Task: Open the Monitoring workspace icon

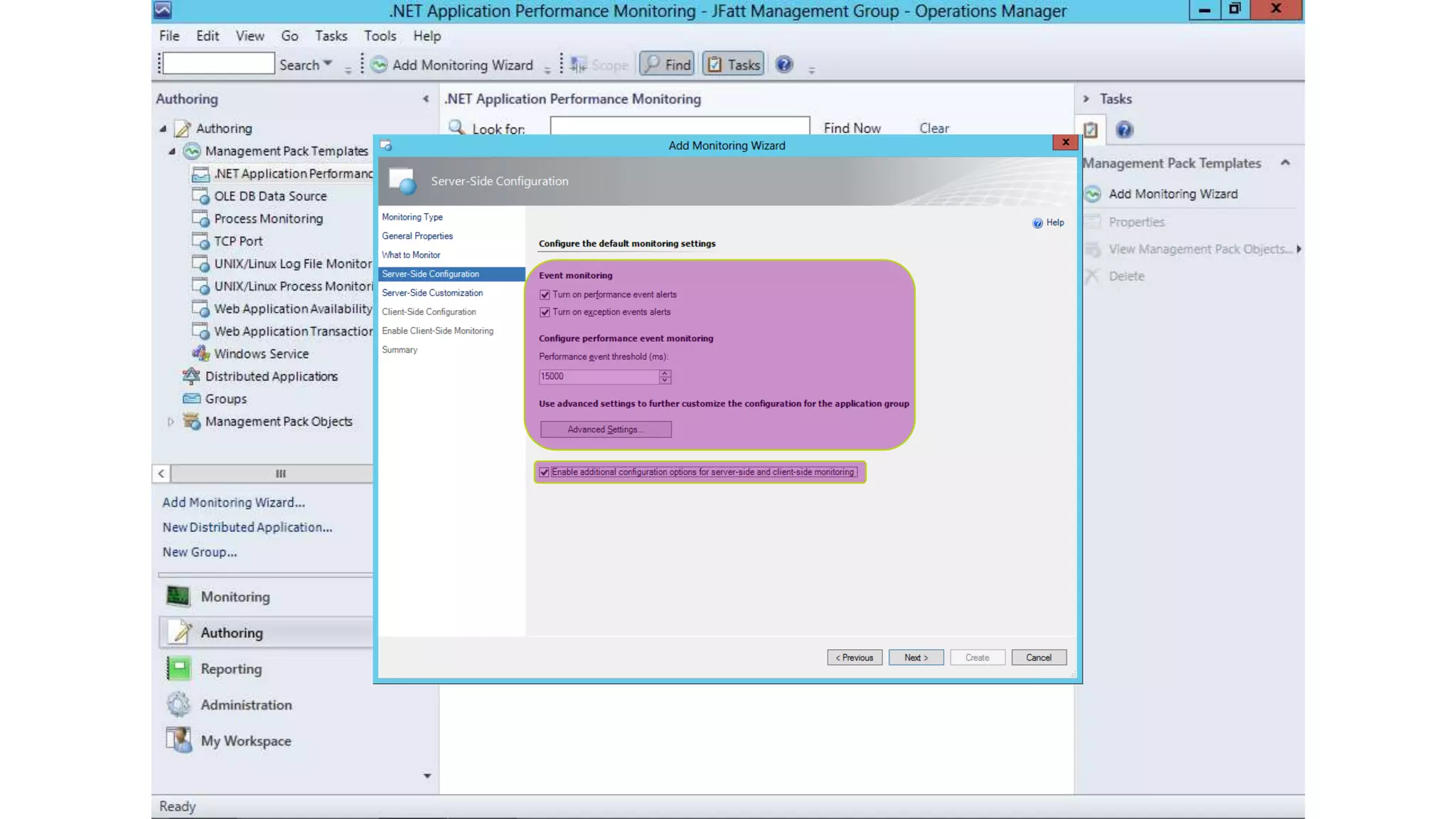Action: [178, 596]
